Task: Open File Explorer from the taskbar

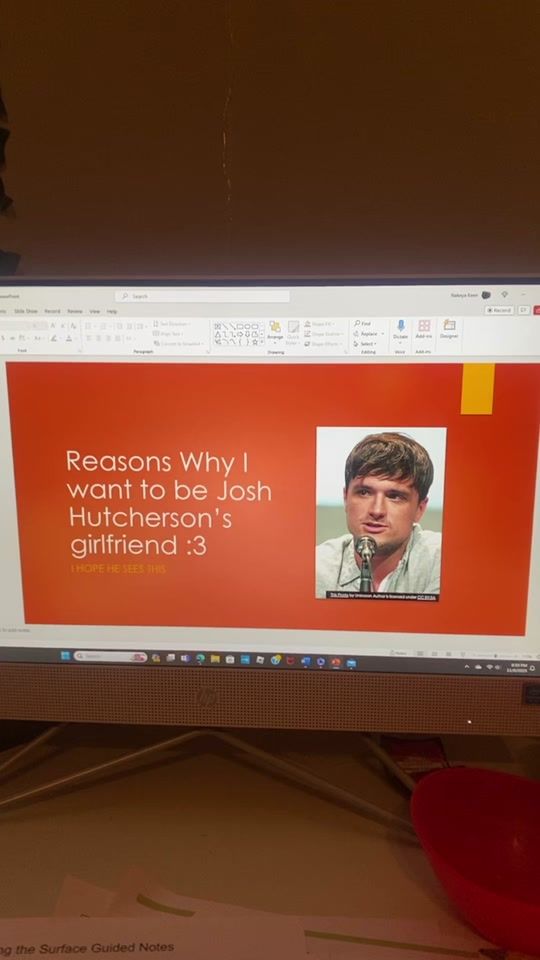Action: [215, 659]
